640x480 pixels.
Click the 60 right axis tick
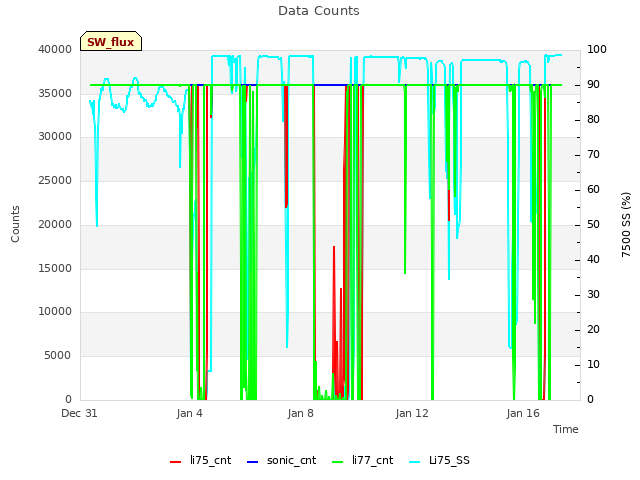pos(593,189)
